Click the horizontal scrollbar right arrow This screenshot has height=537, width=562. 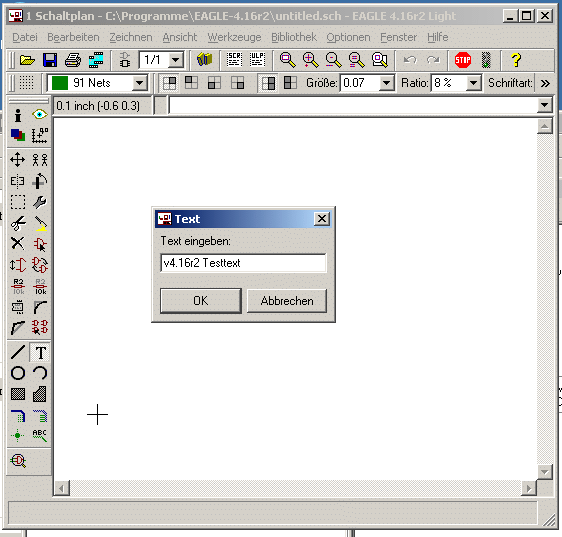point(529,488)
